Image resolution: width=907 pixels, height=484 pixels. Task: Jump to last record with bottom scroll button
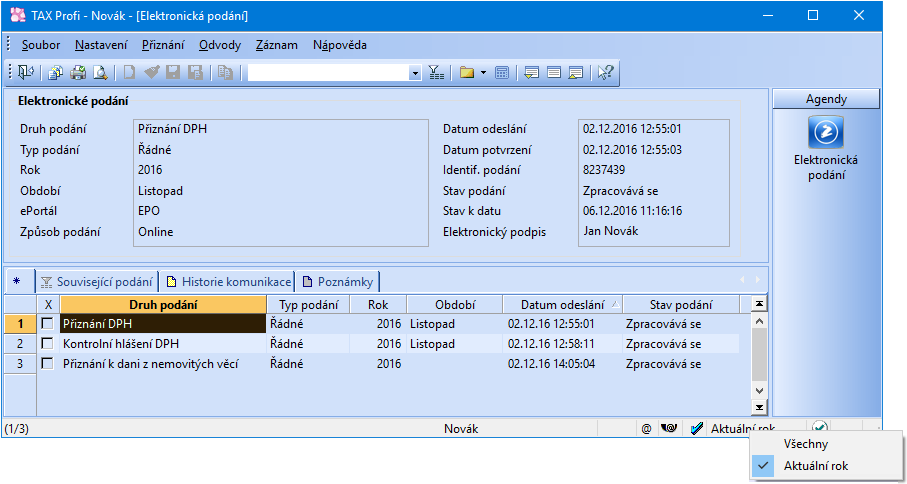759,408
